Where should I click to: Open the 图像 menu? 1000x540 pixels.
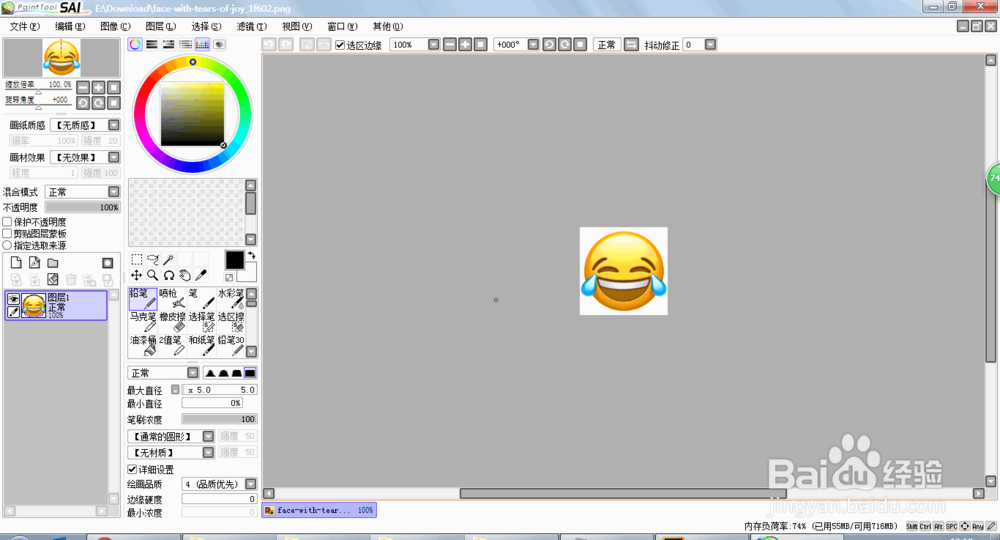point(115,26)
